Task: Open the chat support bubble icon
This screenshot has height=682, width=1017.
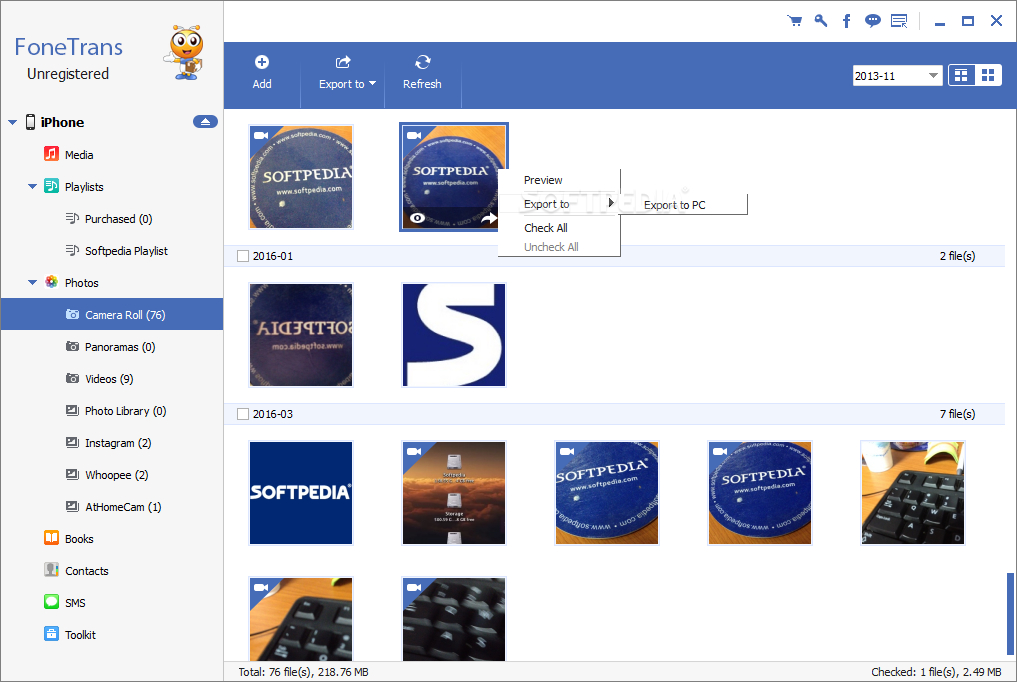Action: pyautogui.click(x=873, y=21)
